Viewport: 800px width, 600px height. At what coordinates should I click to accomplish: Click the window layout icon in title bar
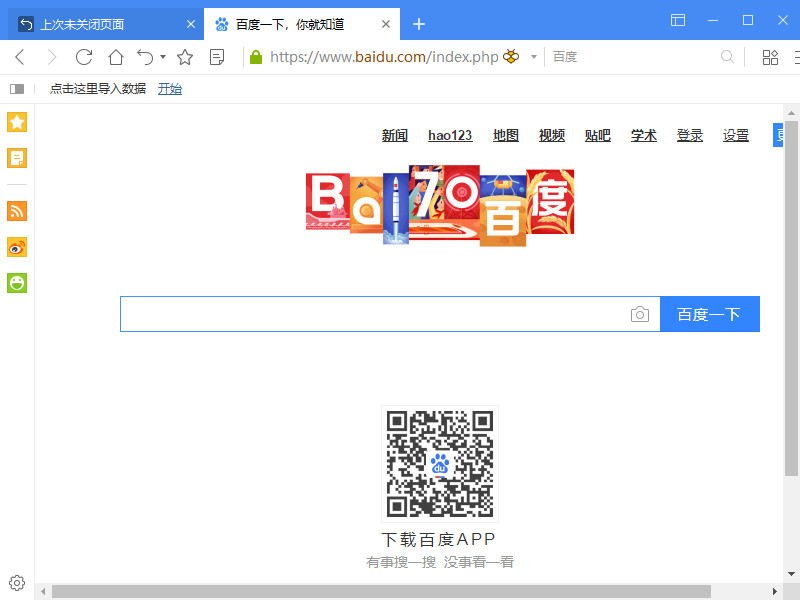point(678,20)
